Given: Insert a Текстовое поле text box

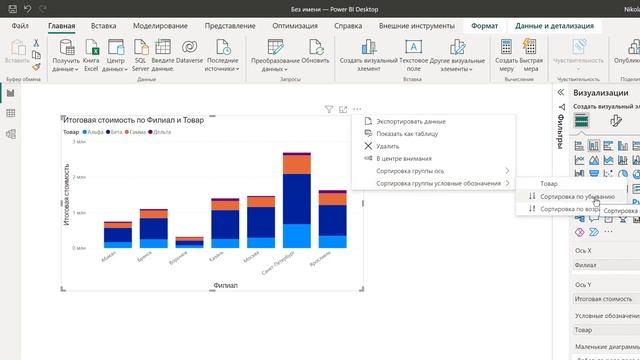Looking at the screenshot, I should (x=413, y=56).
